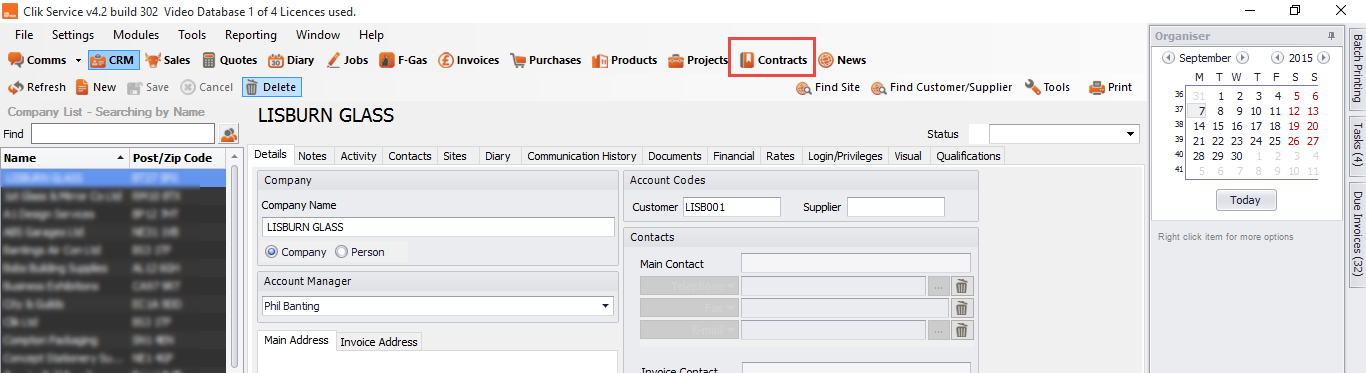Open the Contracts module

coord(773,60)
